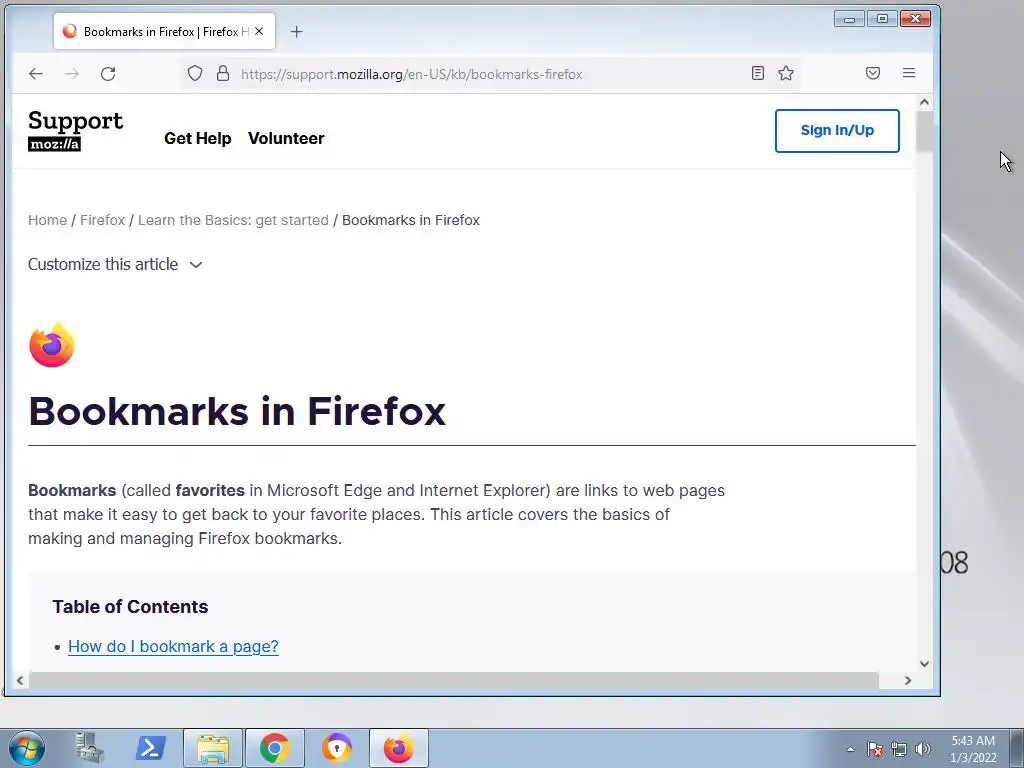Click the network tray icon
This screenshot has width=1024, height=768.
899,749
